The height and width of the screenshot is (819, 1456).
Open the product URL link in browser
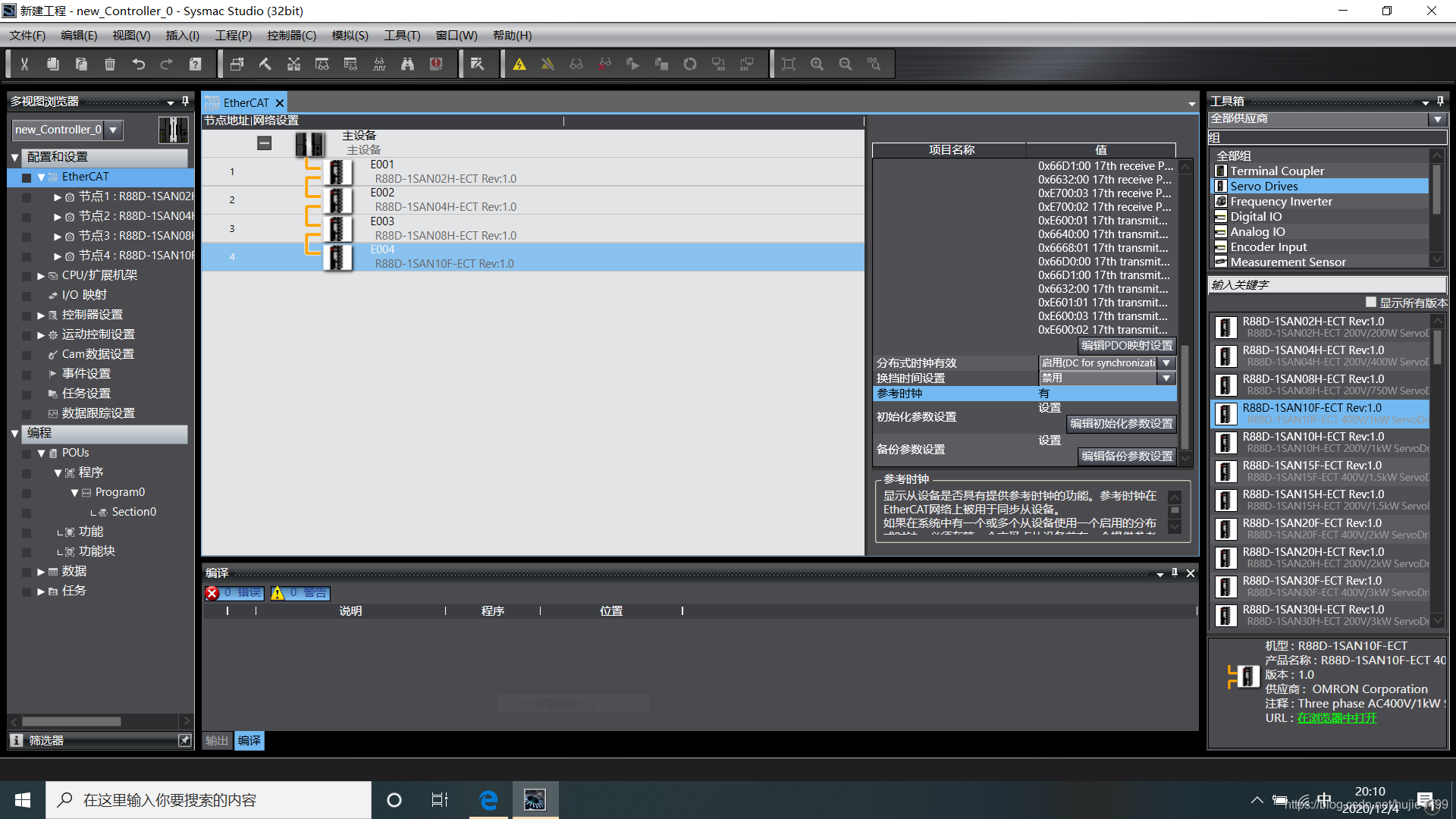pos(1336,718)
